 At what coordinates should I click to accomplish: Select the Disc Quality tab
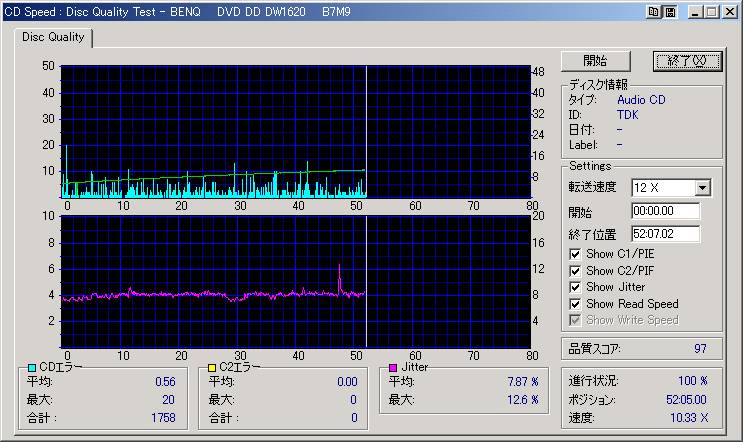tap(52, 37)
